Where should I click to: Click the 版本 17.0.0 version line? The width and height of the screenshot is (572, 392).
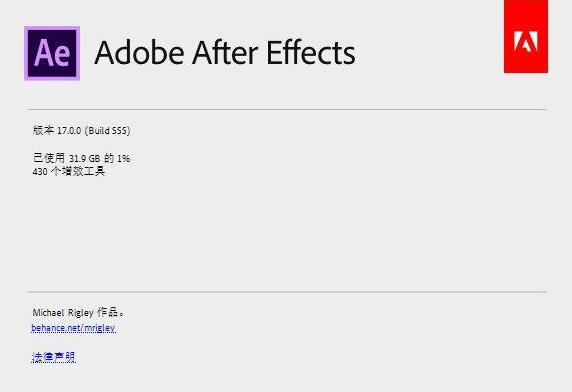click(x=81, y=130)
